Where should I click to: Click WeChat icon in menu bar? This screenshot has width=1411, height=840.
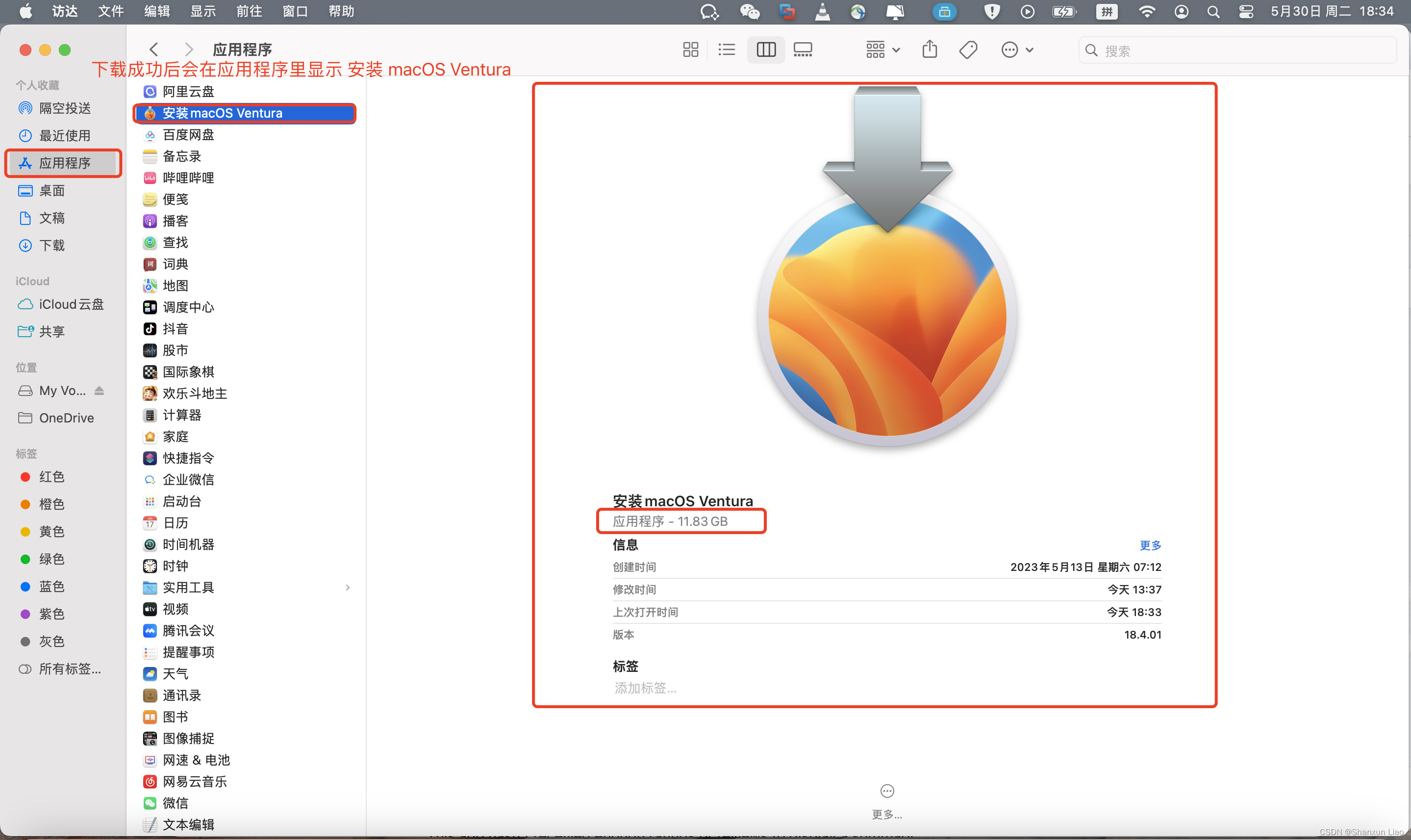(x=750, y=11)
